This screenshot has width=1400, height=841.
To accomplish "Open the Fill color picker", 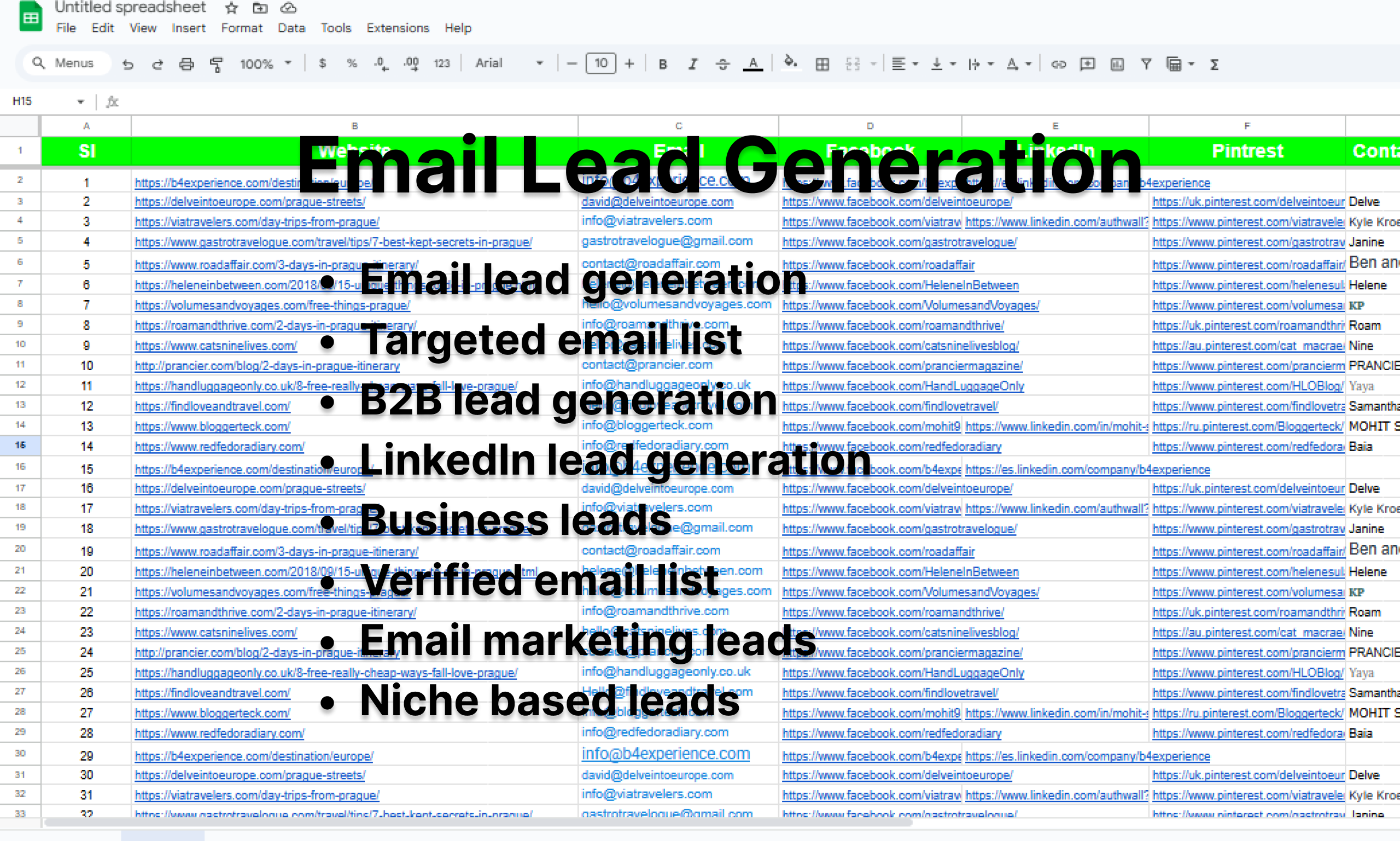I will click(x=790, y=63).
